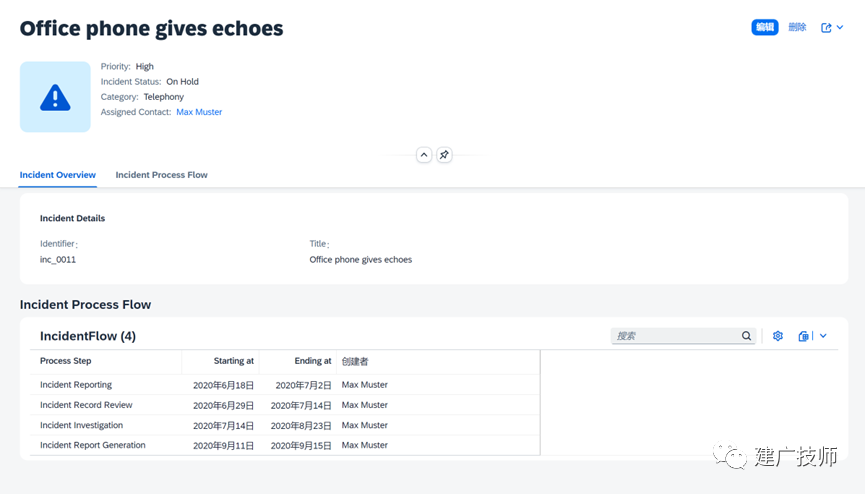Click the Ending at column header

click(298, 362)
